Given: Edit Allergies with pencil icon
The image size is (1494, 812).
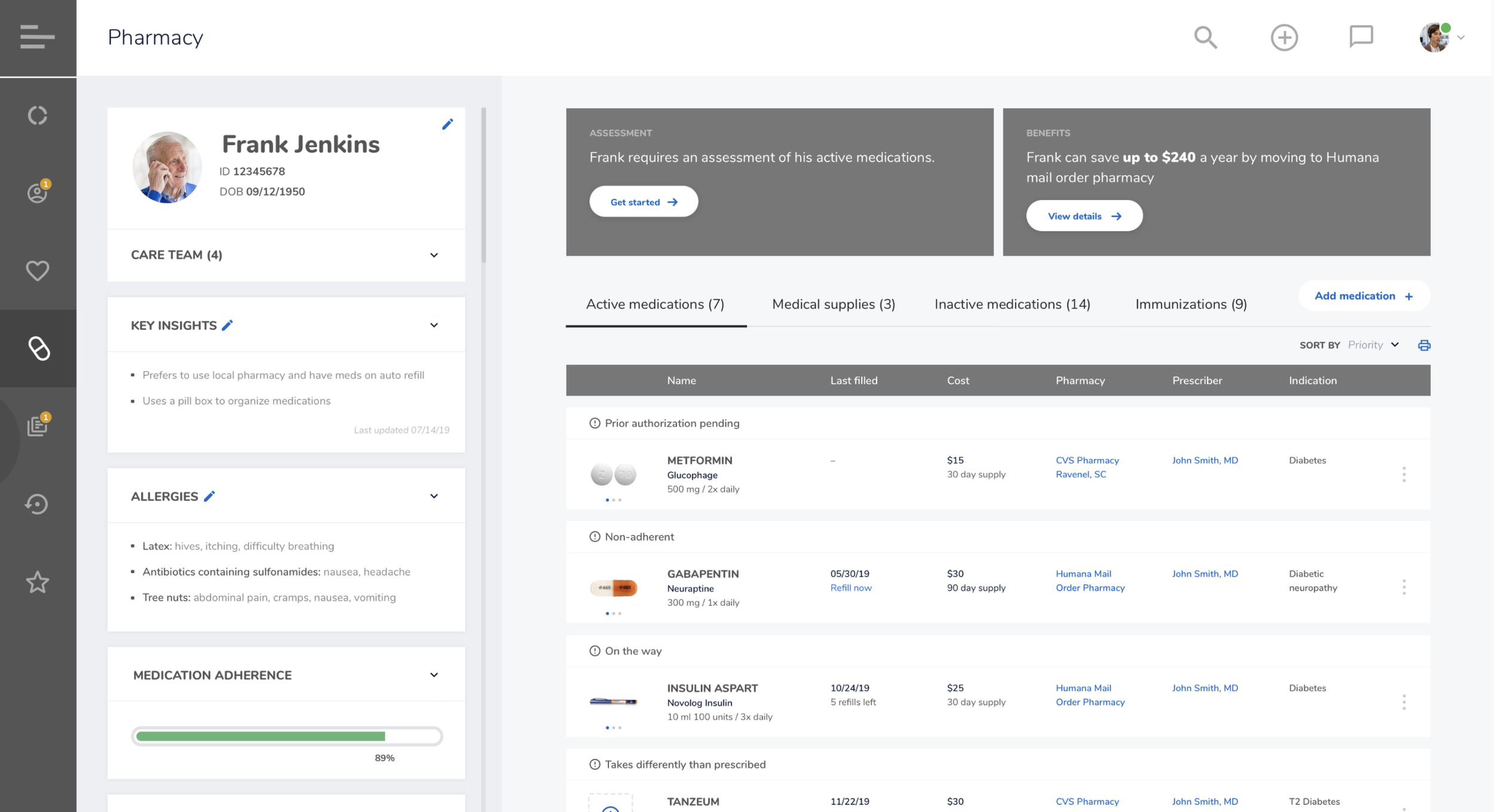Looking at the screenshot, I should pos(209,497).
